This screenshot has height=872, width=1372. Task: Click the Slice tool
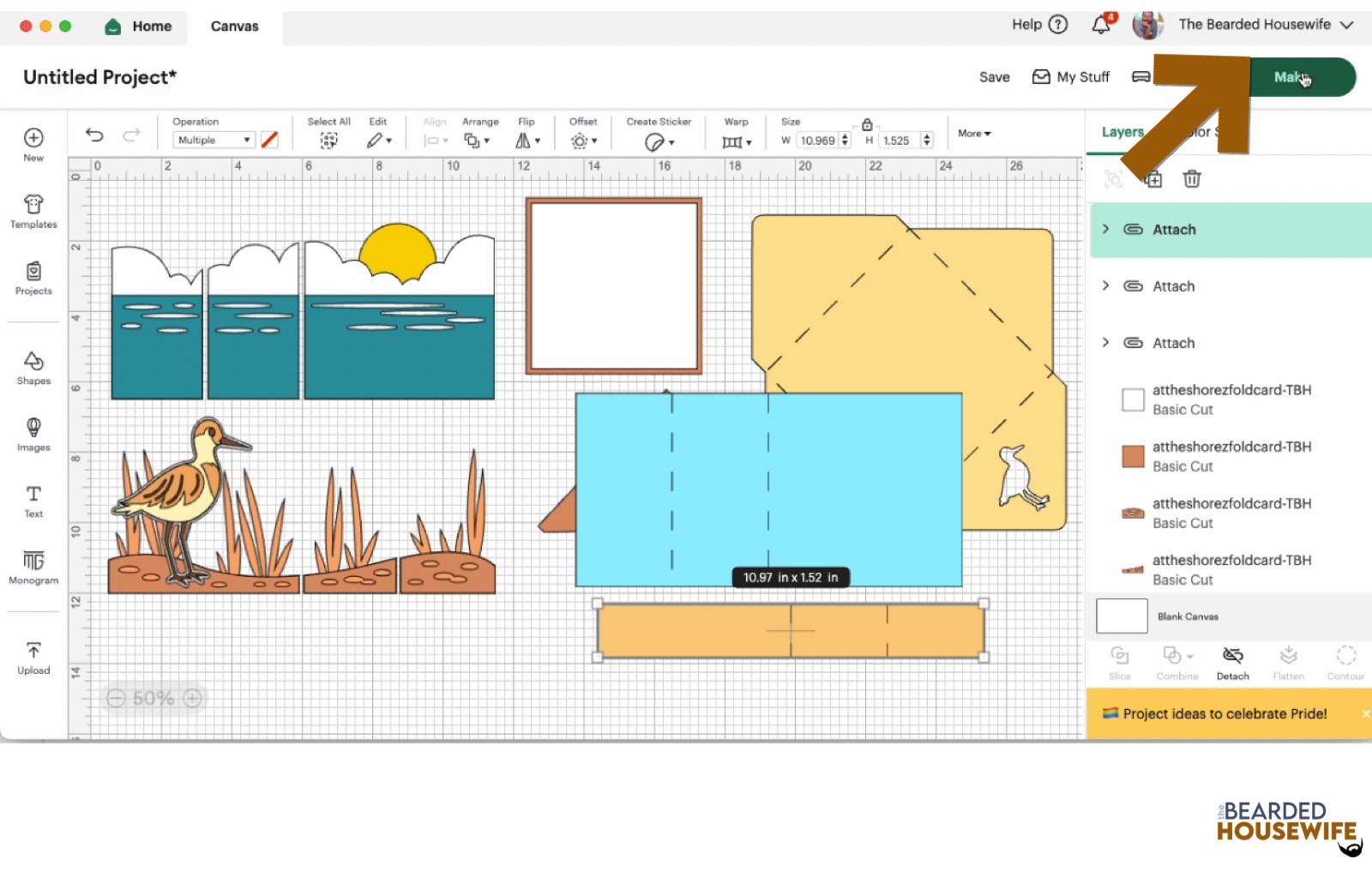point(1120,663)
